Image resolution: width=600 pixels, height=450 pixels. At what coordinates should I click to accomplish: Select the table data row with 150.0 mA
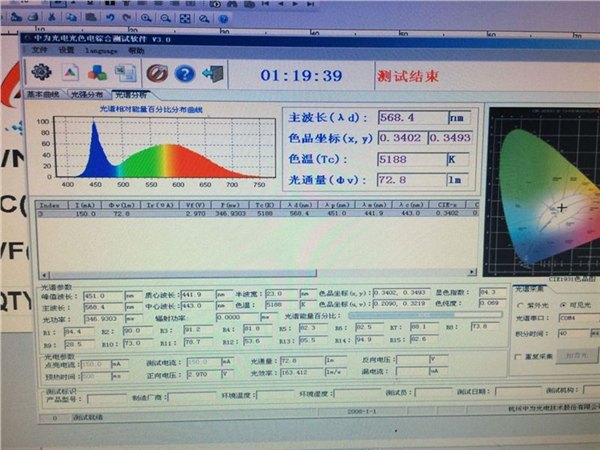click(x=257, y=214)
